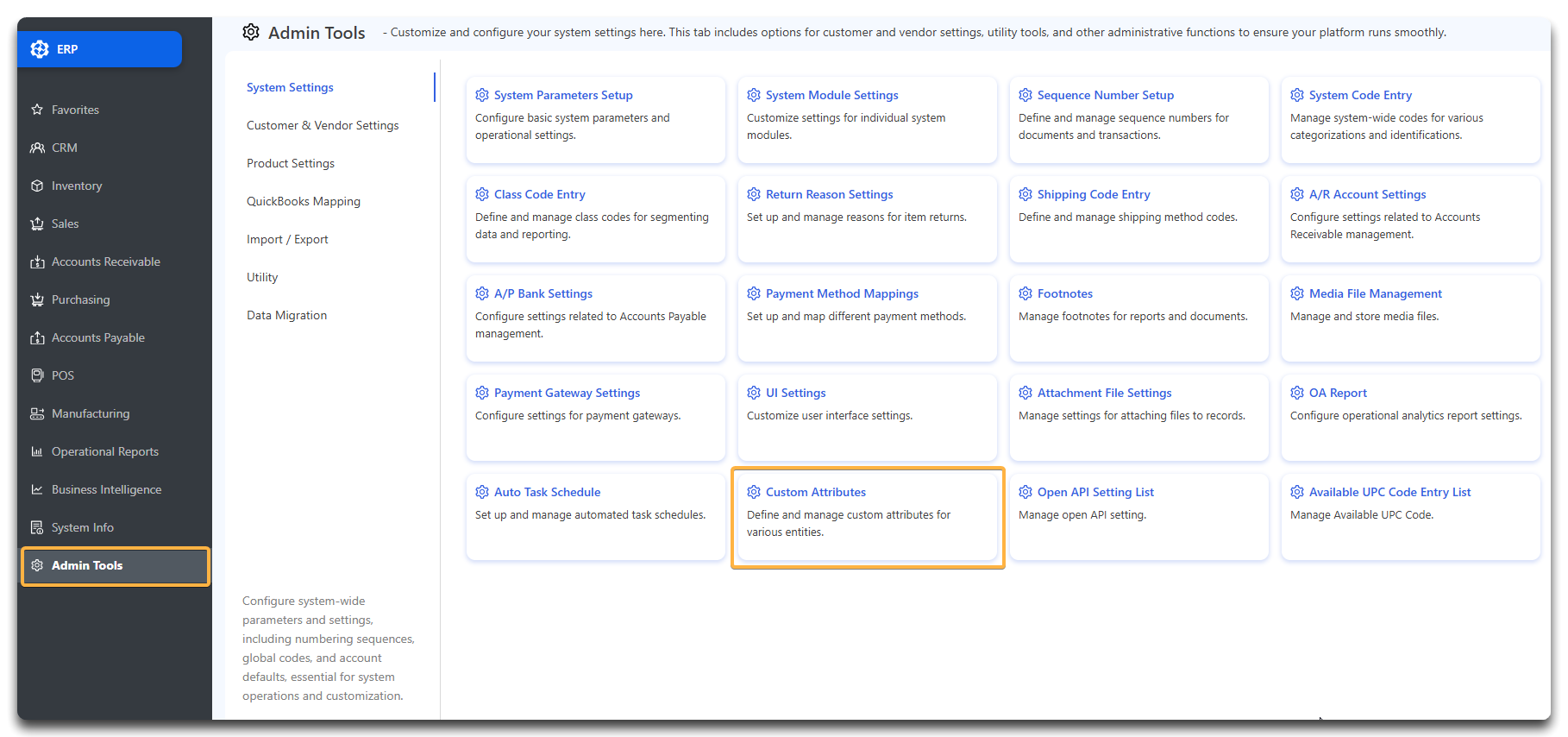Click the Business Intelligence line chart icon
The image size is (1568, 737).
pyautogui.click(x=37, y=489)
